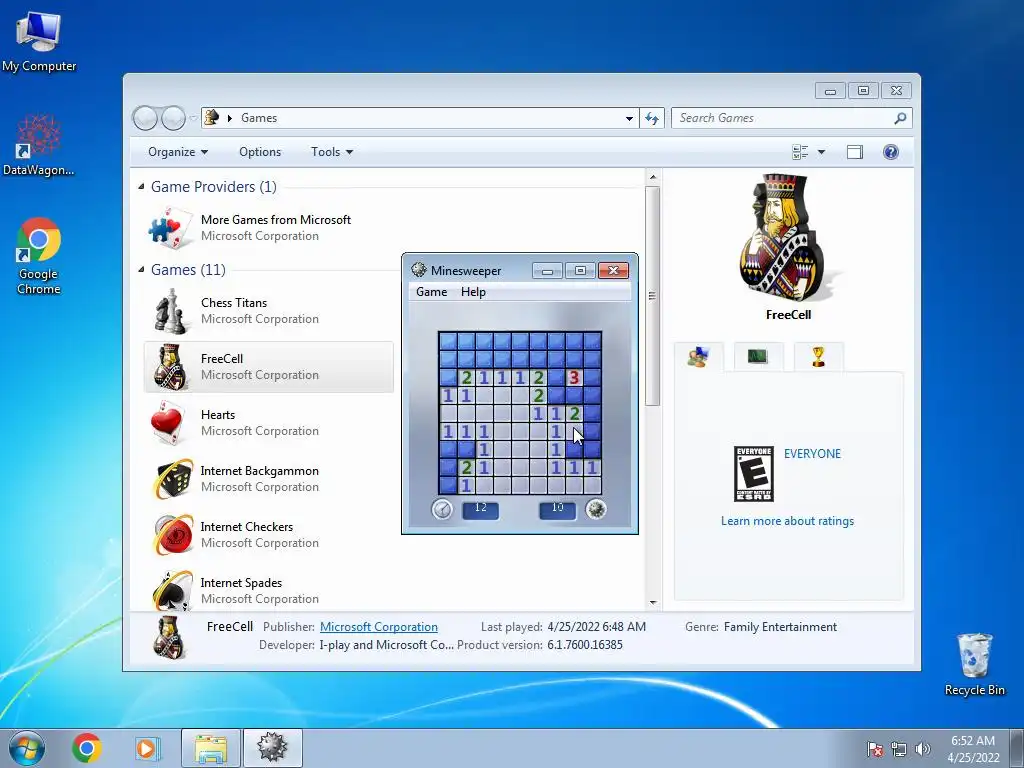
Task: Click the Minesweeper clock timer icon
Action: pyautogui.click(x=442, y=509)
